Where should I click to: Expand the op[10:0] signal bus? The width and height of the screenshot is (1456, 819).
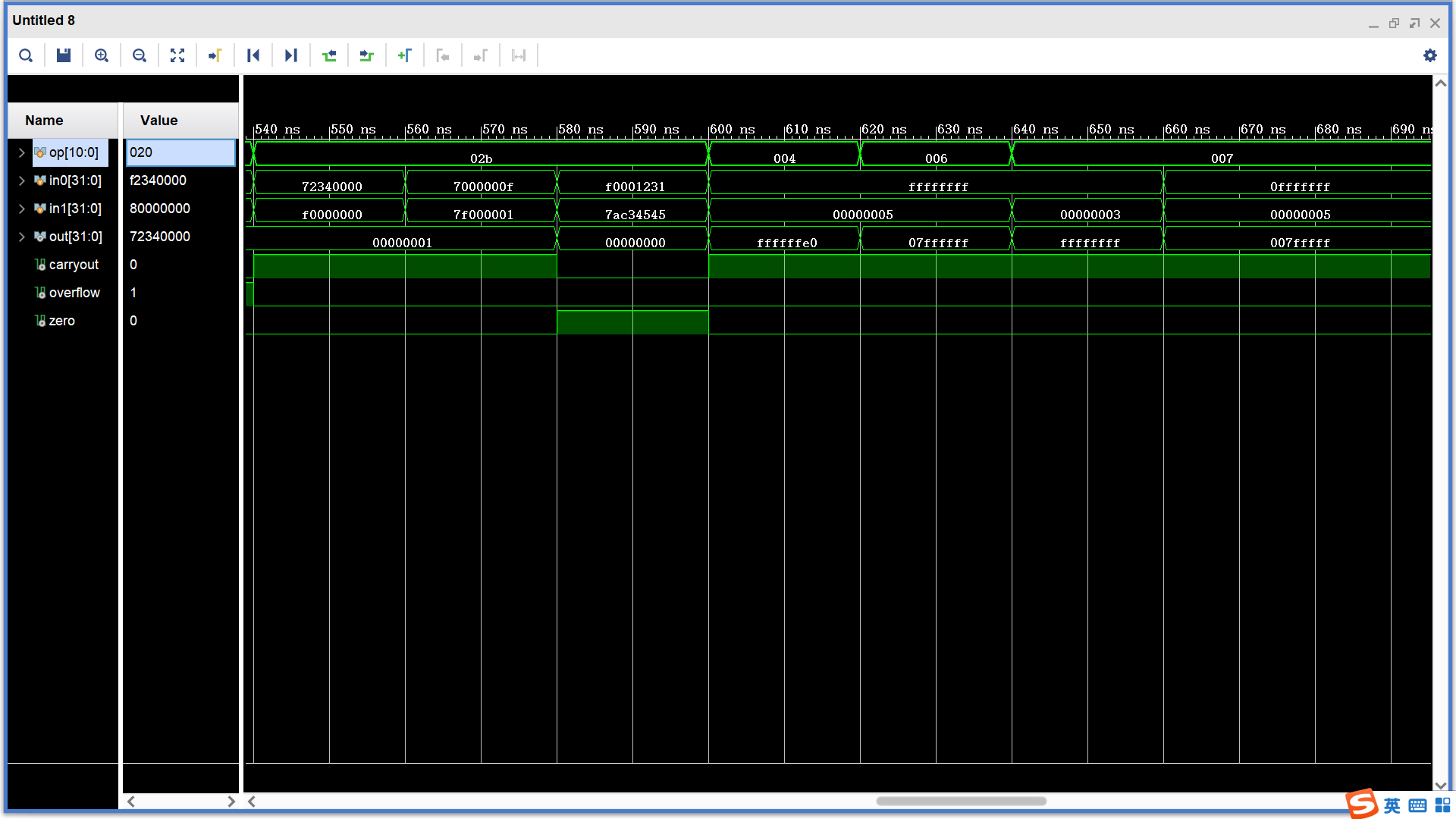pos(21,152)
